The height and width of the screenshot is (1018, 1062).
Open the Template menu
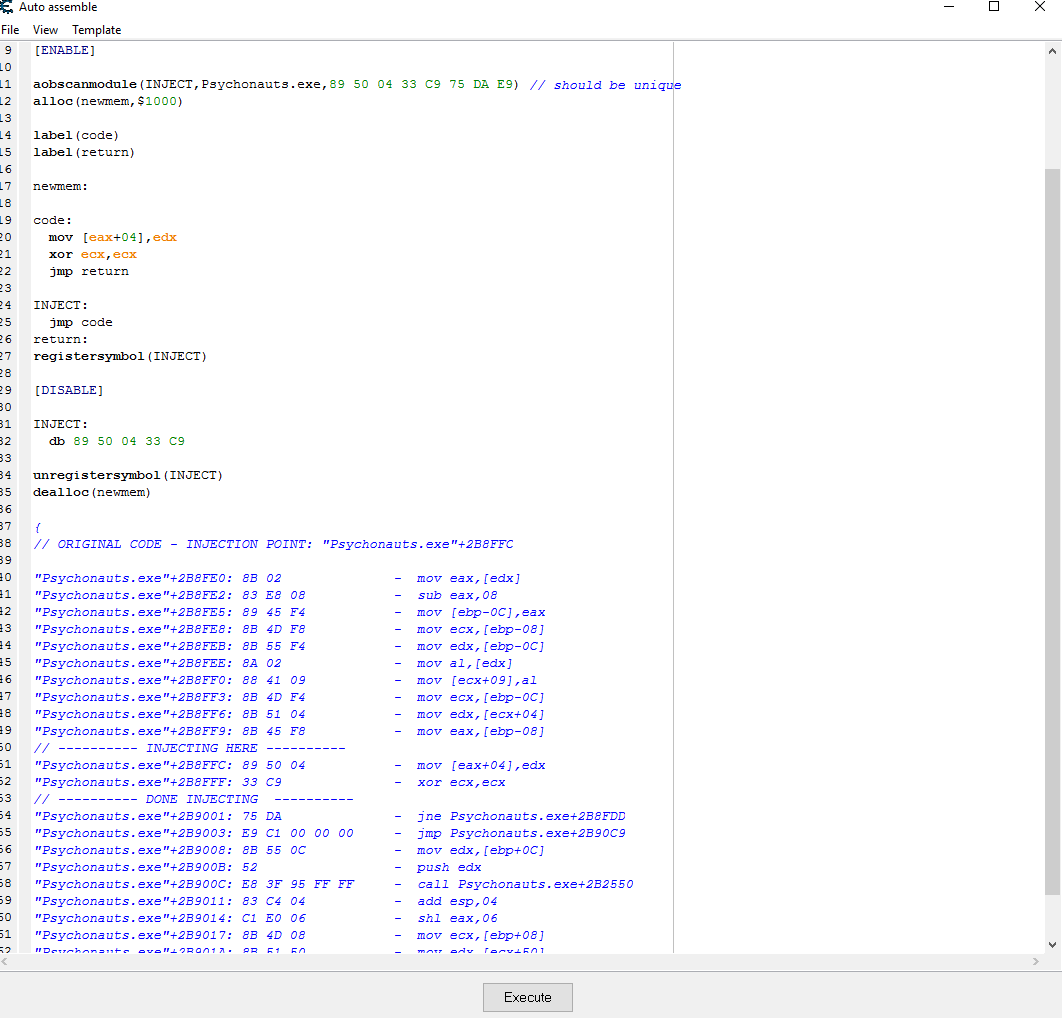pos(96,30)
